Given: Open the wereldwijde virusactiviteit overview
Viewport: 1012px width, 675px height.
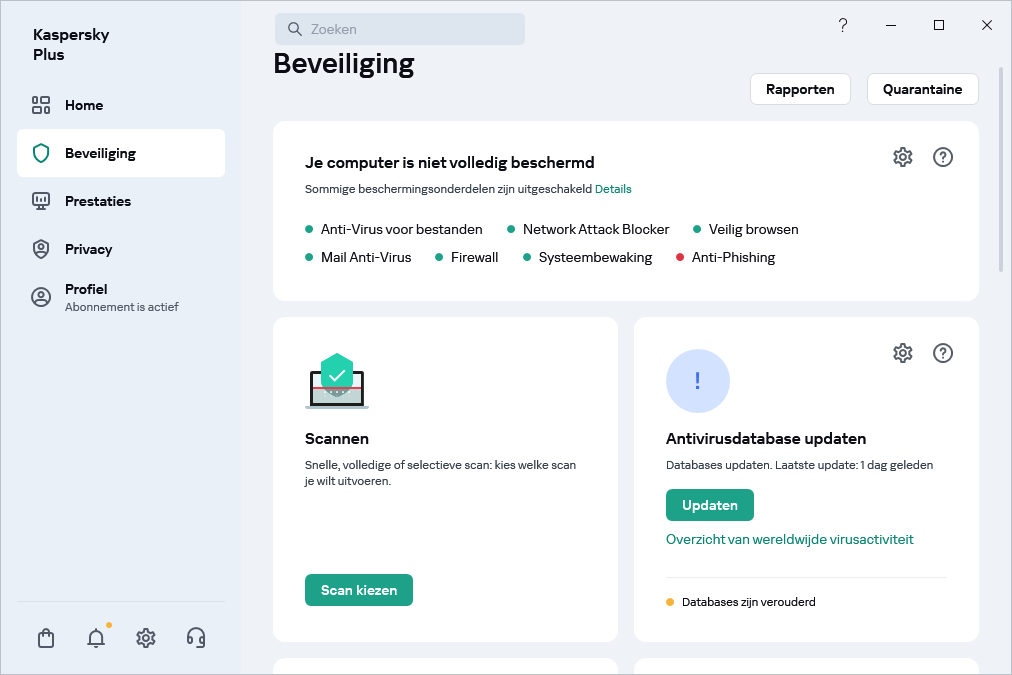Looking at the screenshot, I should click(x=789, y=538).
